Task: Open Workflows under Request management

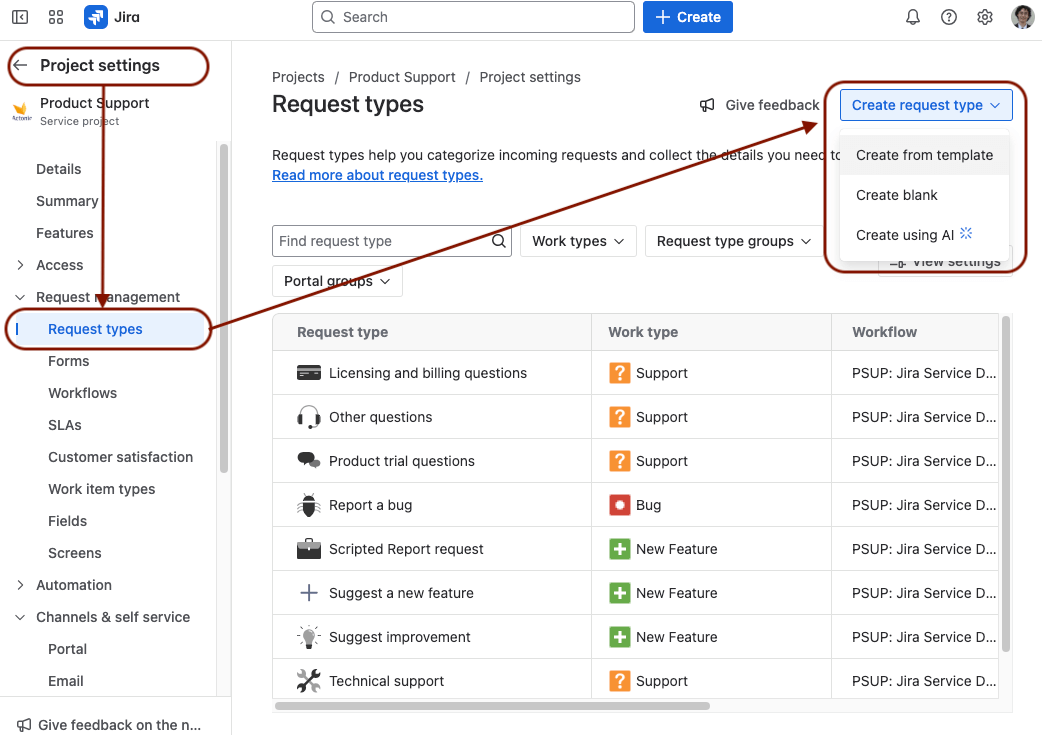Action: point(82,393)
